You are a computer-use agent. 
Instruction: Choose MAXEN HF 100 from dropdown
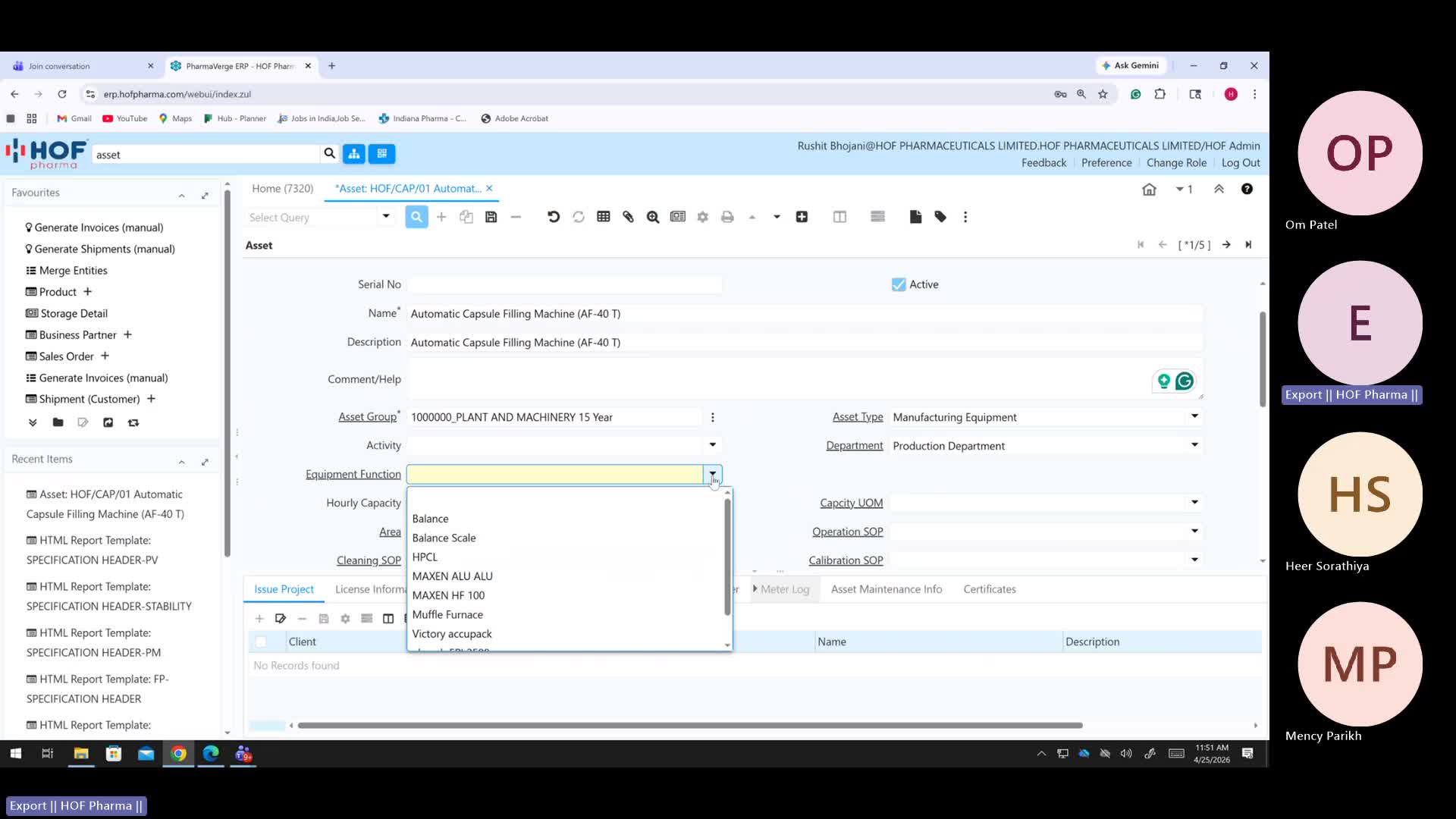(x=448, y=595)
